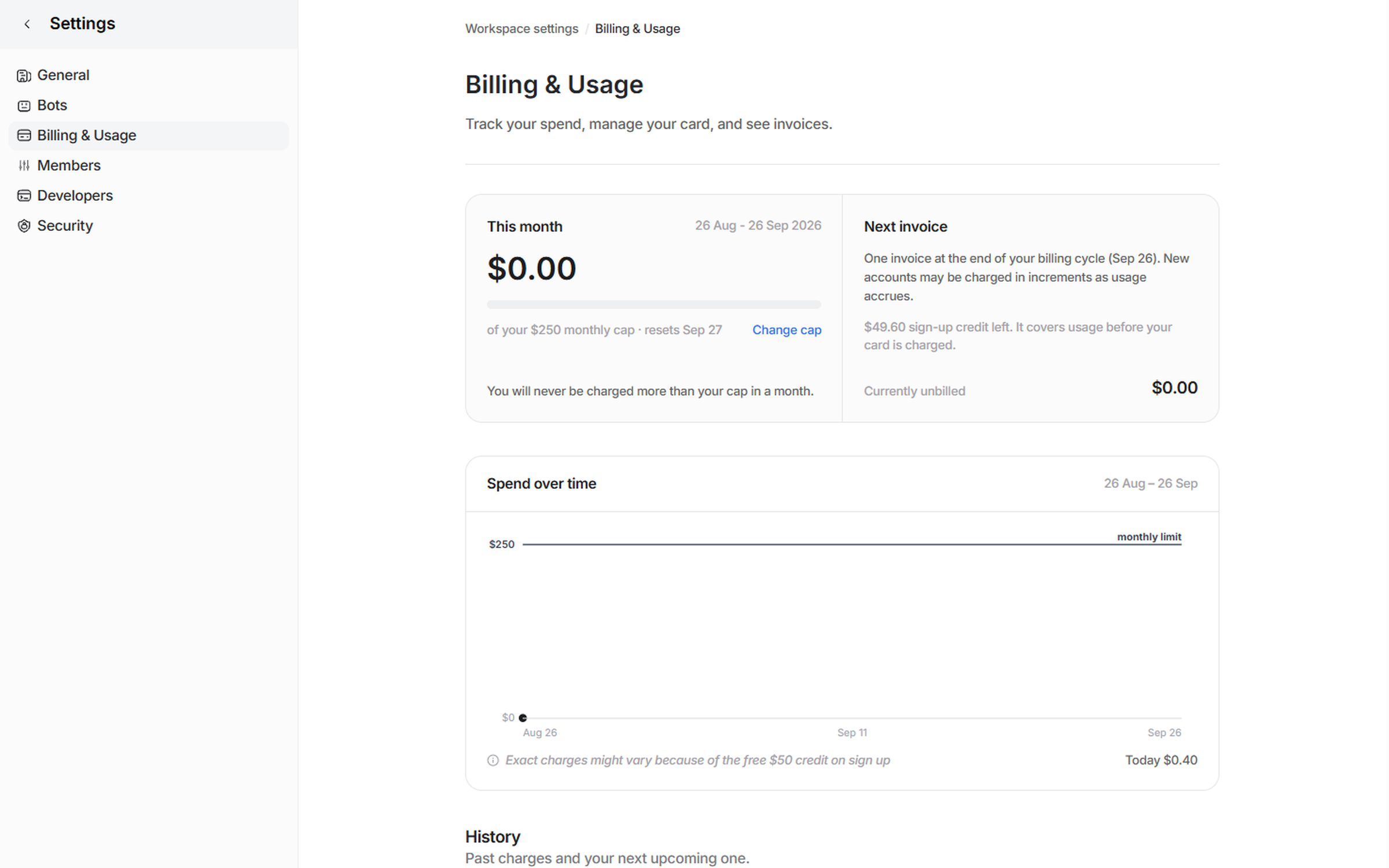The image size is (1389, 868).
Task: Click the Aug 26 data point on chart
Action: tap(523, 718)
